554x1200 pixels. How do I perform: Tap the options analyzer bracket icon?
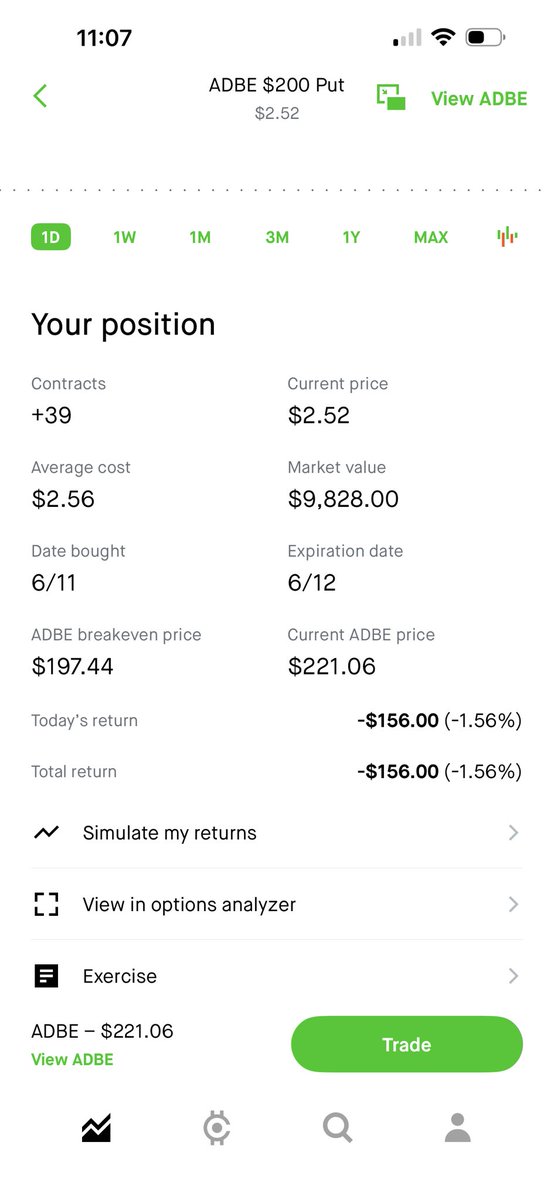coord(46,905)
